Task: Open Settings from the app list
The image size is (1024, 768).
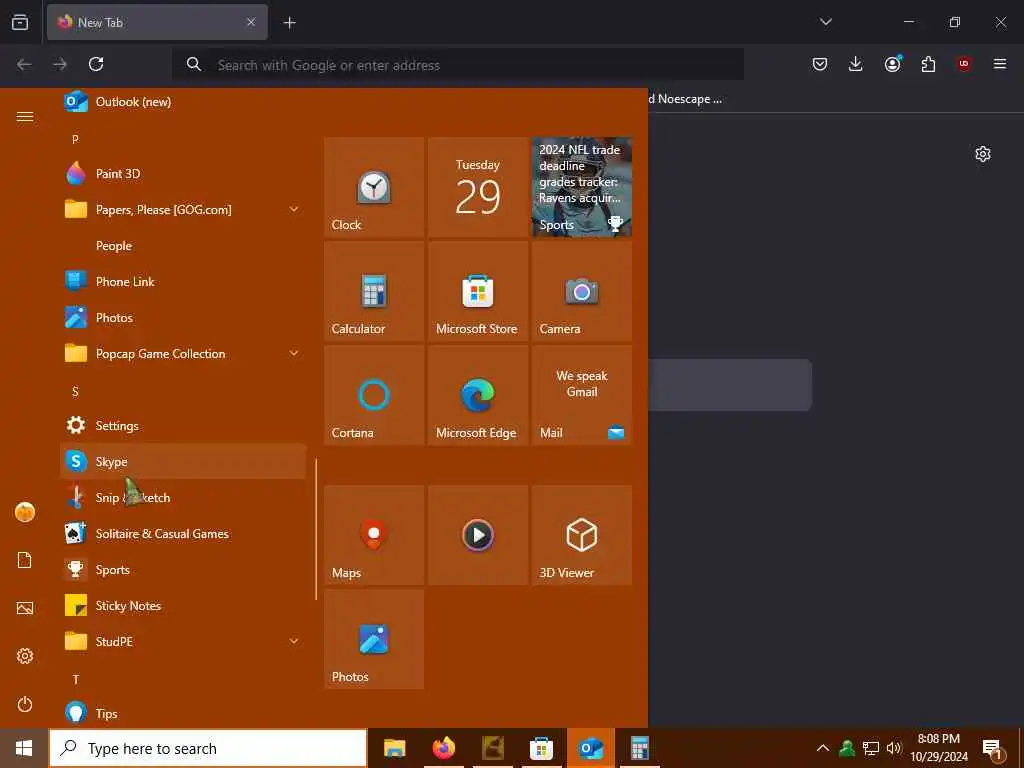Action: coord(183,426)
